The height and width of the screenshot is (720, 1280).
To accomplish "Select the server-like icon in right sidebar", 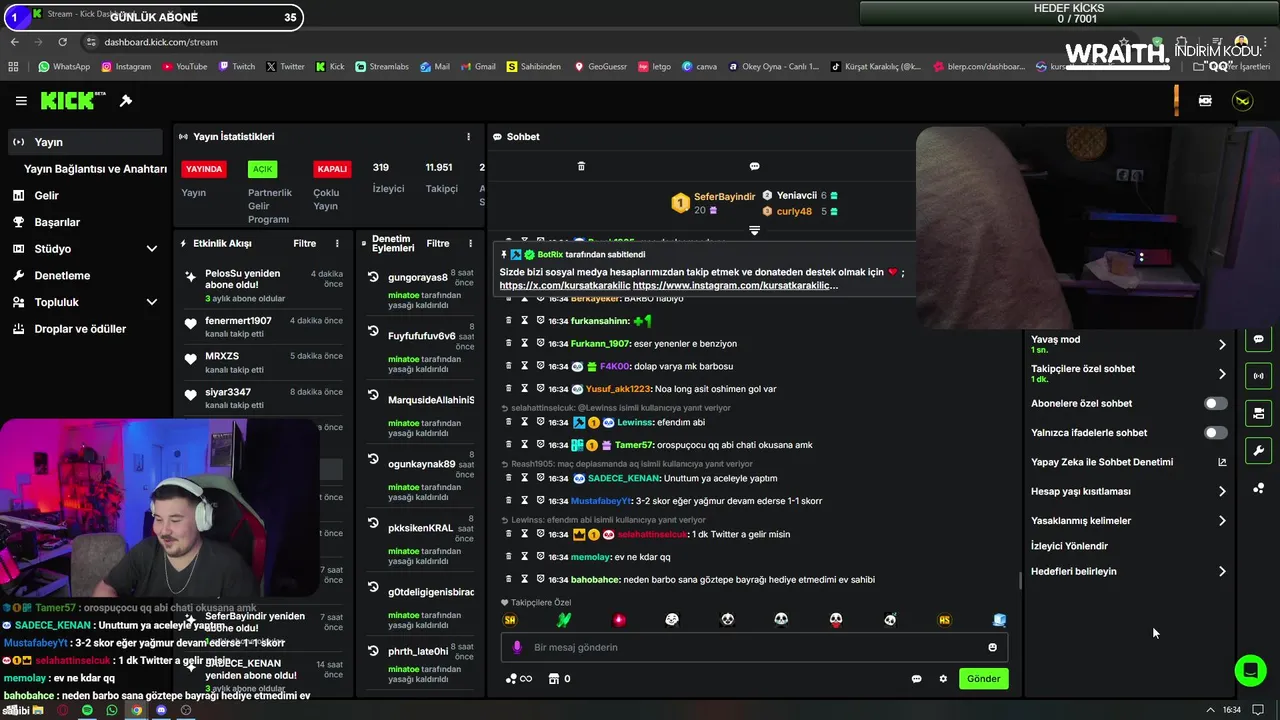I will [x=1258, y=413].
